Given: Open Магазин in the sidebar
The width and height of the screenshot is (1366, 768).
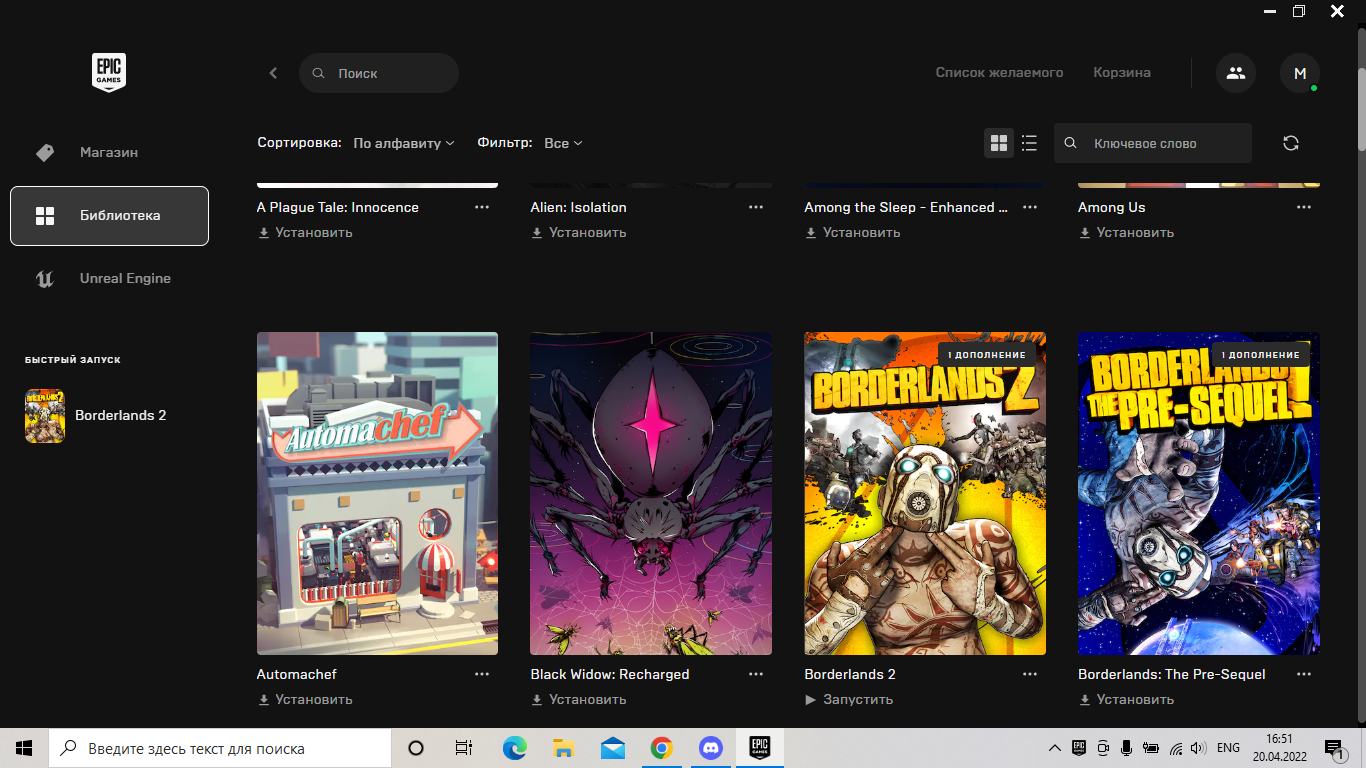Looking at the screenshot, I should point(109,153).
